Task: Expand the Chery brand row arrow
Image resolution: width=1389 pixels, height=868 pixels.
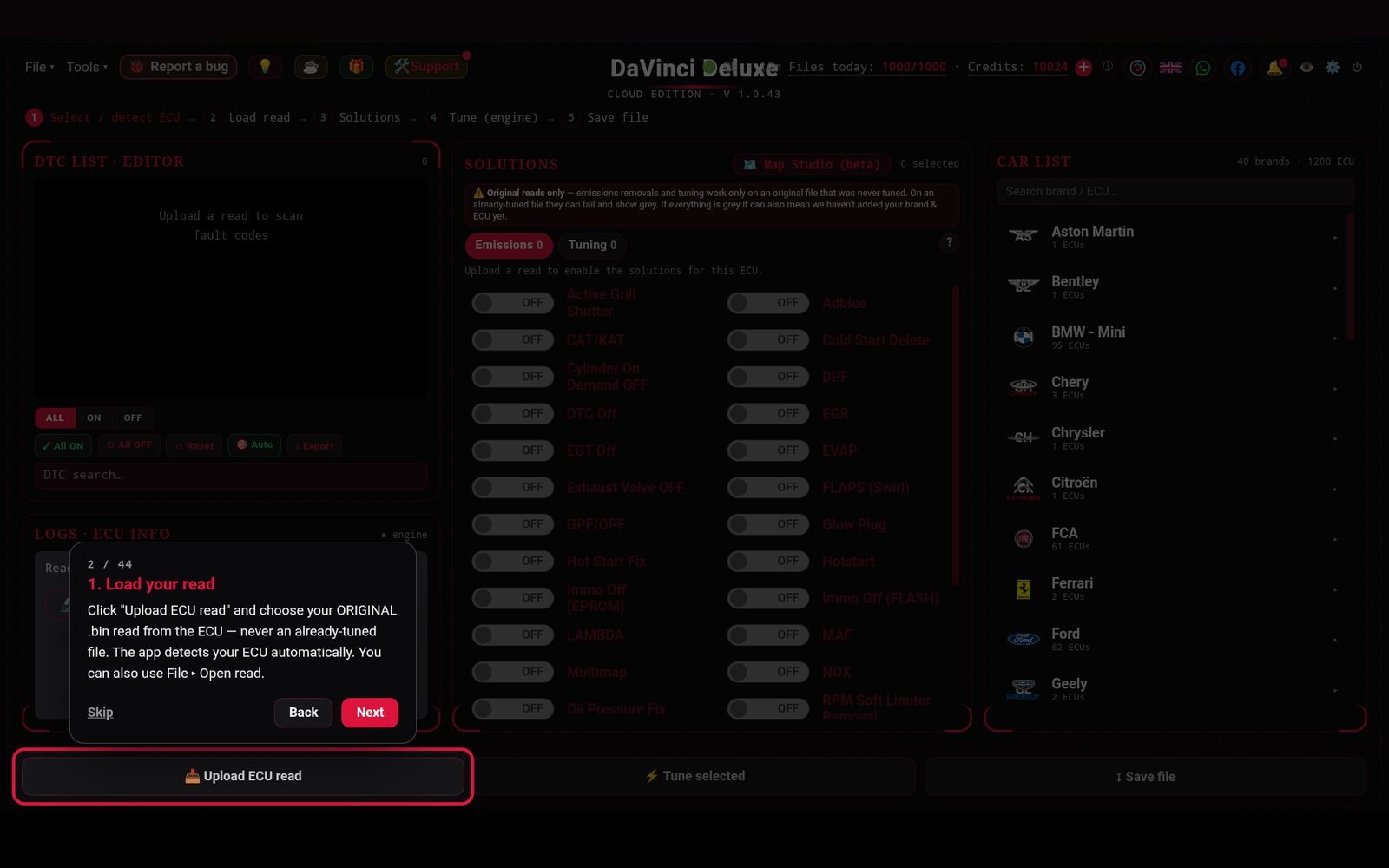Action: (x=1335, y=388)
